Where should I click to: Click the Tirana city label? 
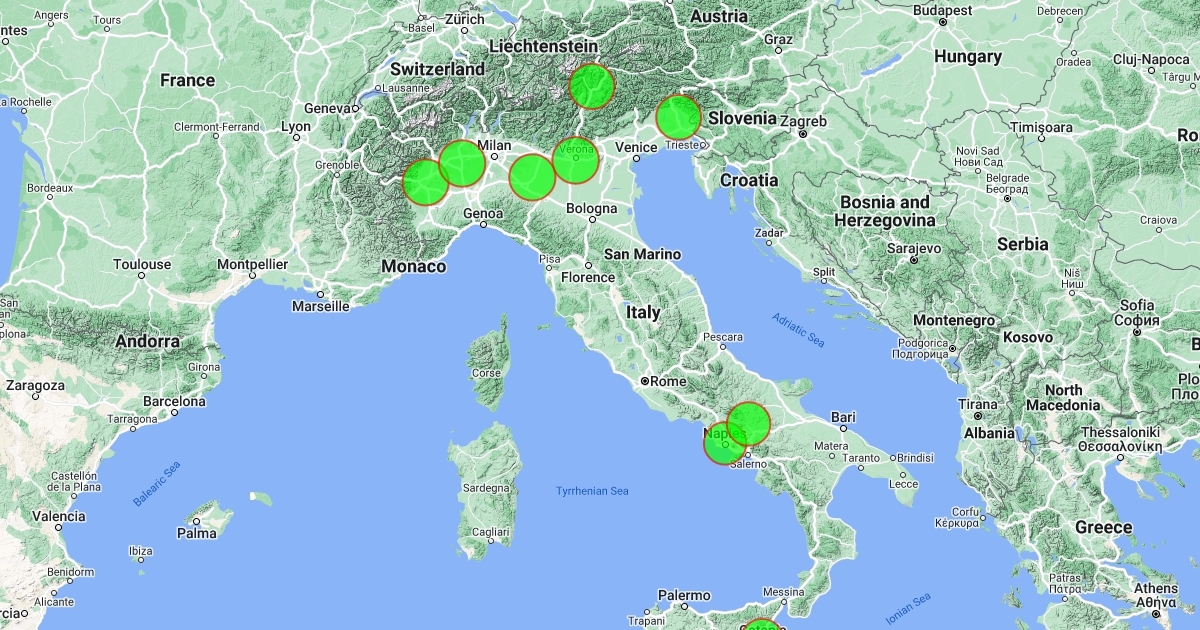[x=978, y=403]
